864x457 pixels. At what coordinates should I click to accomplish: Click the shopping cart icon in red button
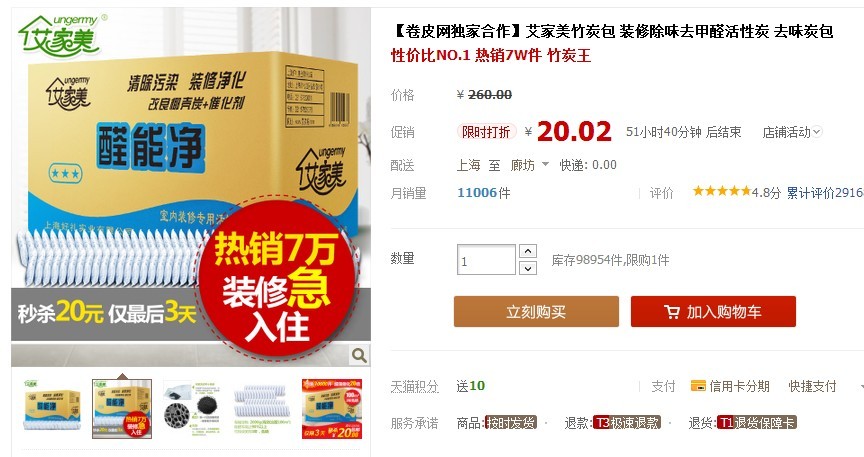pyautogui.click(x=672, y=312)
